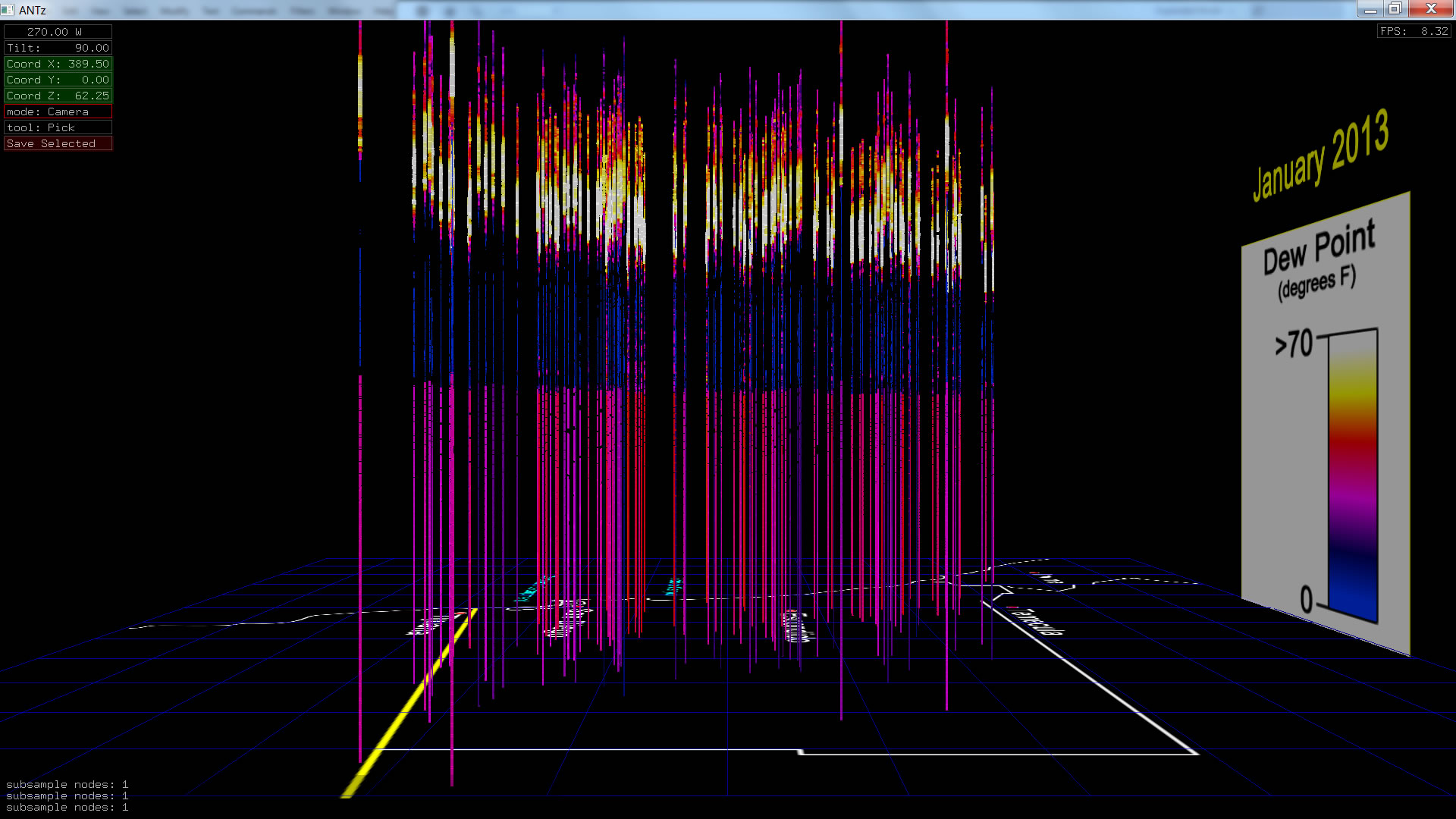Click the FPS counter display

click(x=1414, y=31)
